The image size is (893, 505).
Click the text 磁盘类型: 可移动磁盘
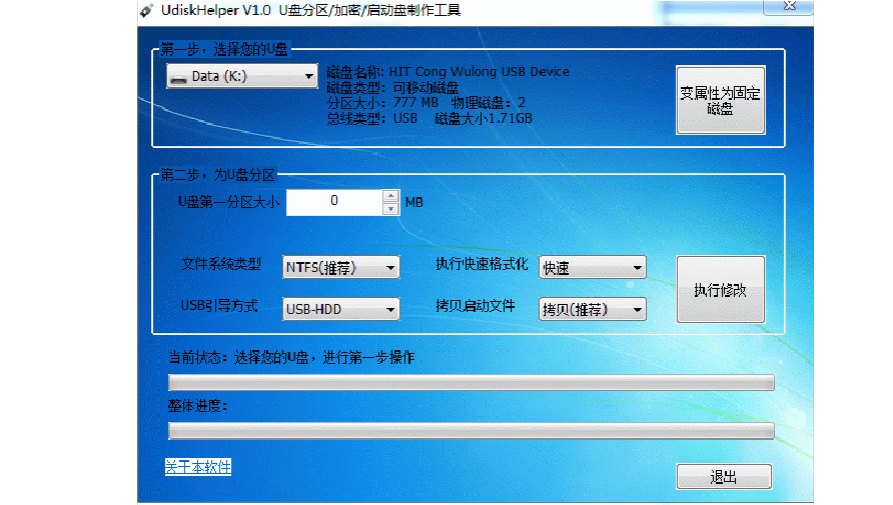click(x=393, y=88)
